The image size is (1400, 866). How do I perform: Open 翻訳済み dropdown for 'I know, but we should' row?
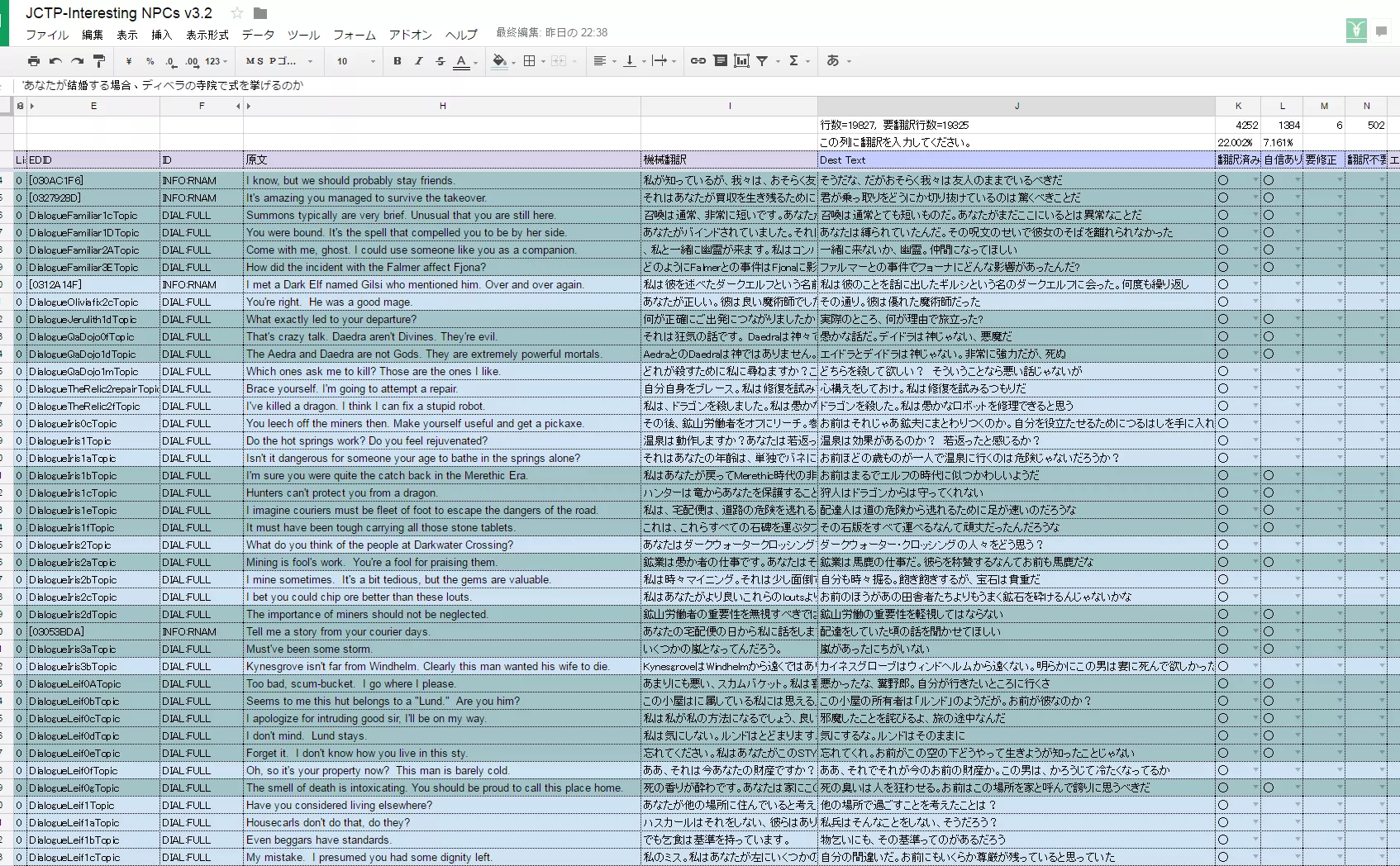click(x=1255, y=180)
